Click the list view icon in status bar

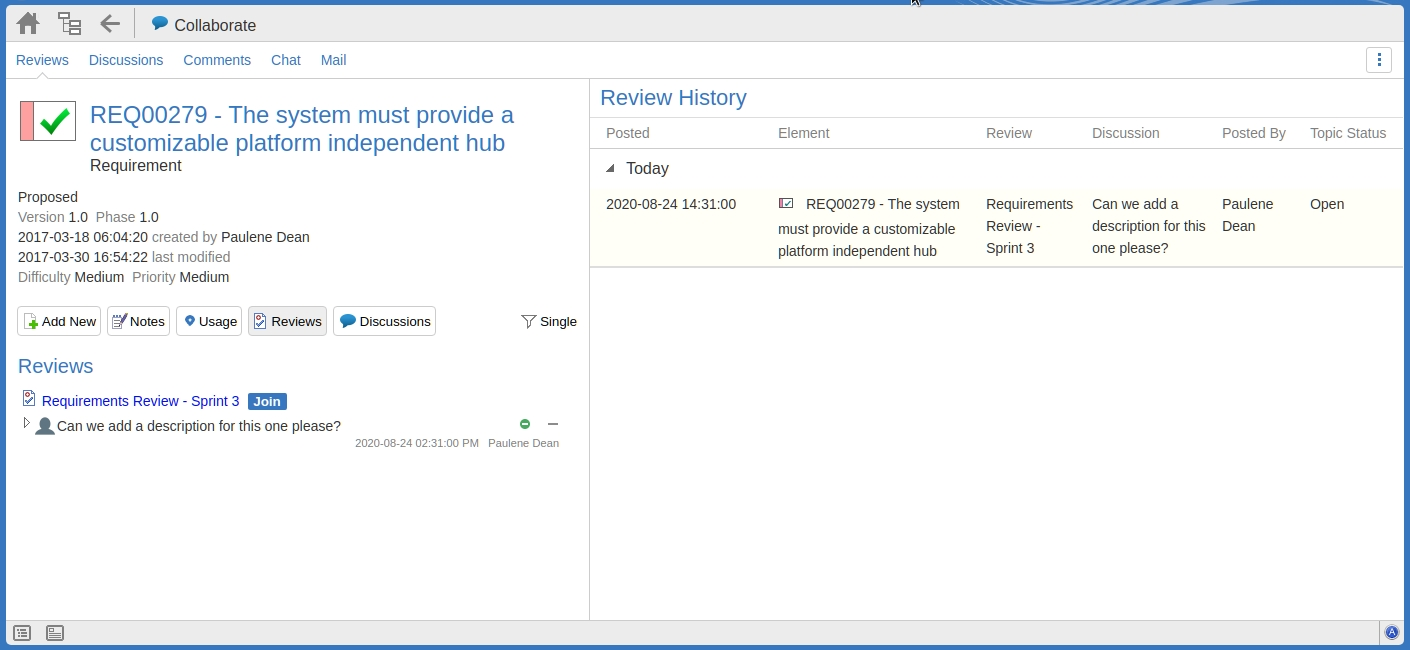[x=22, y=633]
